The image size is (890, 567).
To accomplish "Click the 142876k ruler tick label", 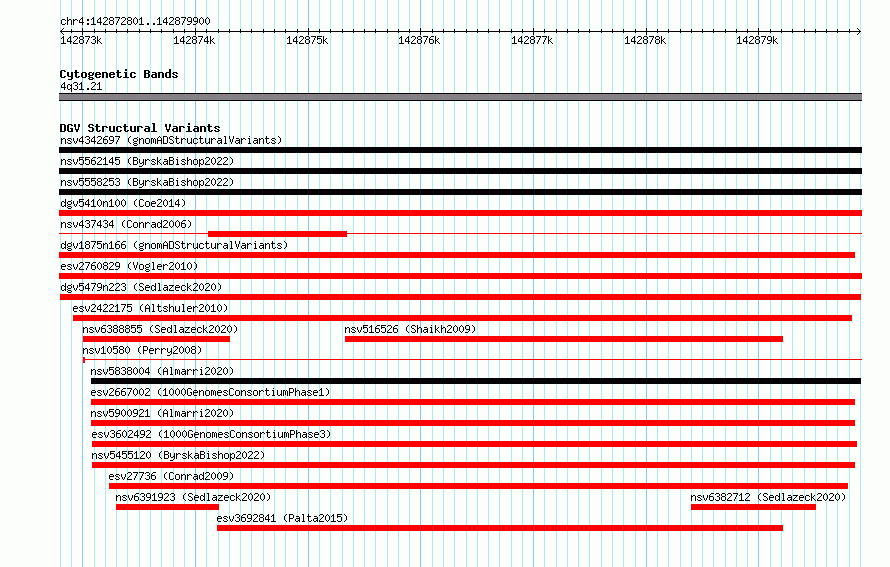I will coord(419,40).
